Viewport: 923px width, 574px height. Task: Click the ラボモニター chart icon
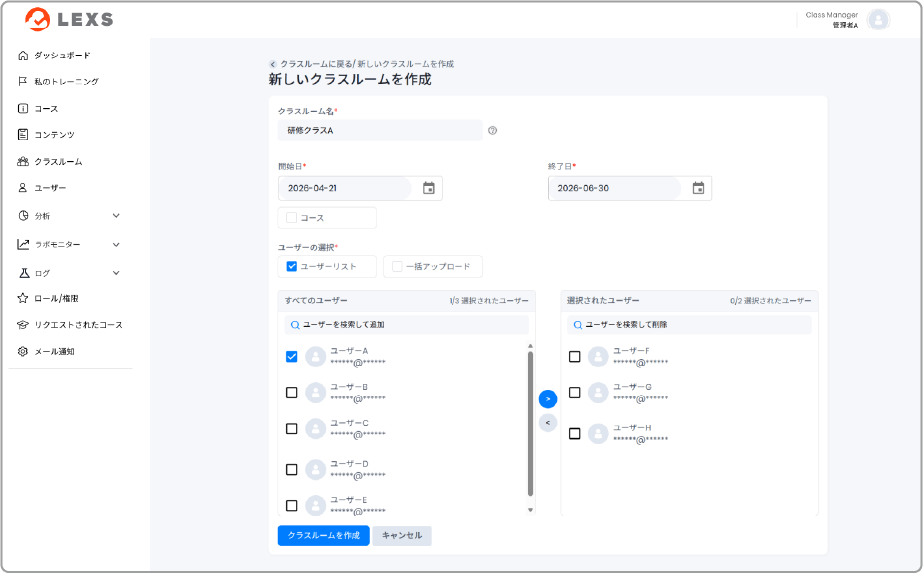[23, 244]
